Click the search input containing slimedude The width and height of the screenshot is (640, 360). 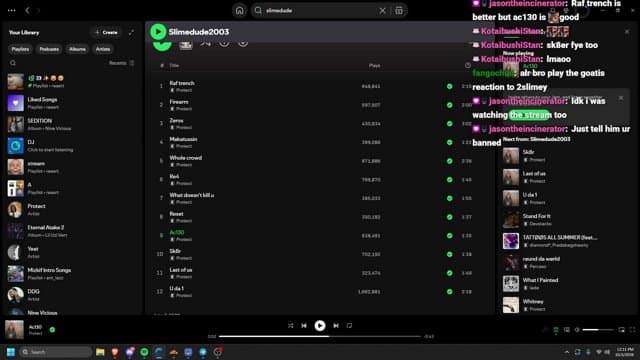pos(320,11)
